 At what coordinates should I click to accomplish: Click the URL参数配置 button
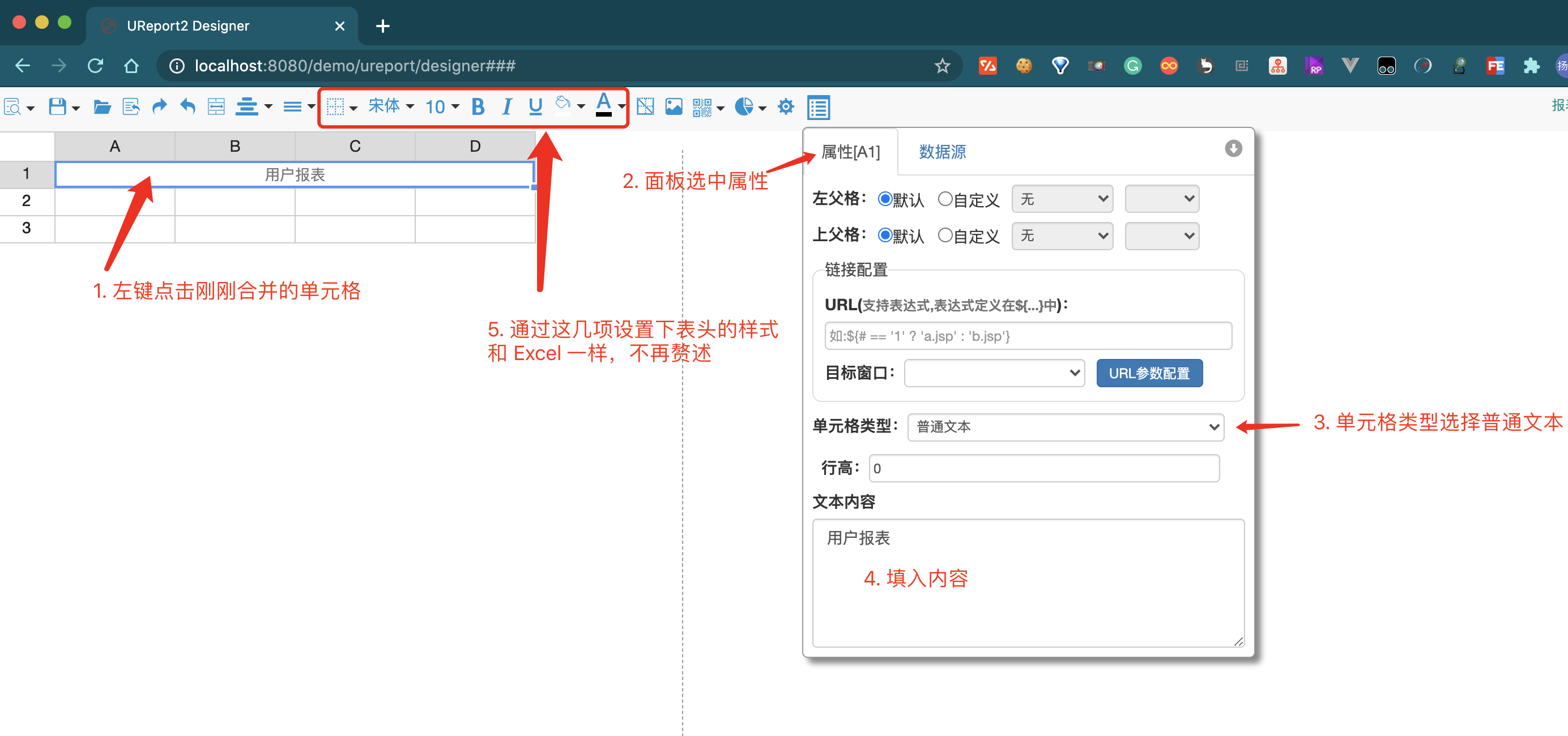1149,373
